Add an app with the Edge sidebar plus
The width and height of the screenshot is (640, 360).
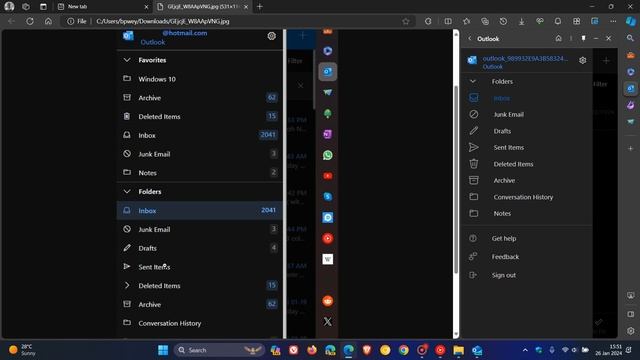(631, 149)
